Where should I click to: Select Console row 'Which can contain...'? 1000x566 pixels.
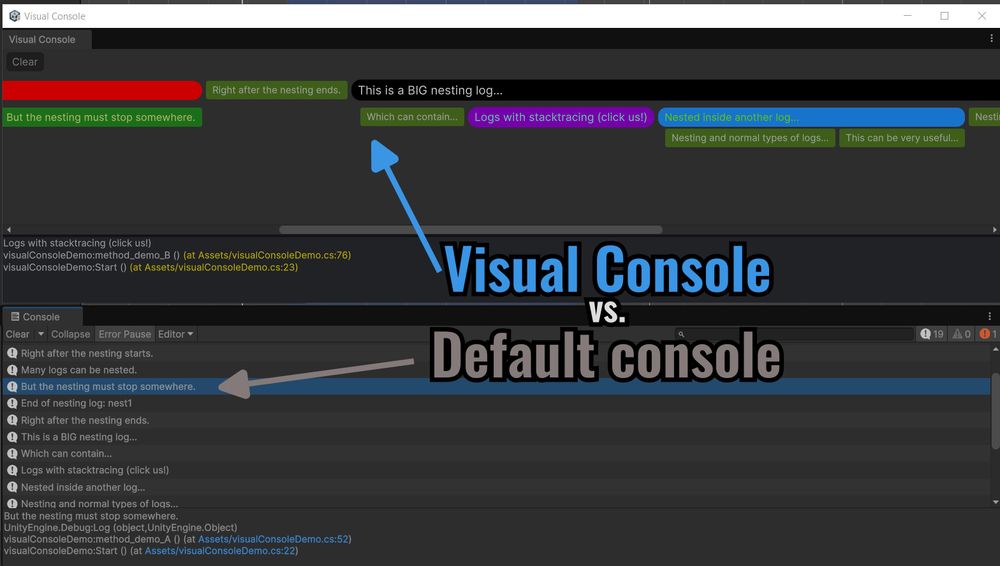tap(496, 453)
